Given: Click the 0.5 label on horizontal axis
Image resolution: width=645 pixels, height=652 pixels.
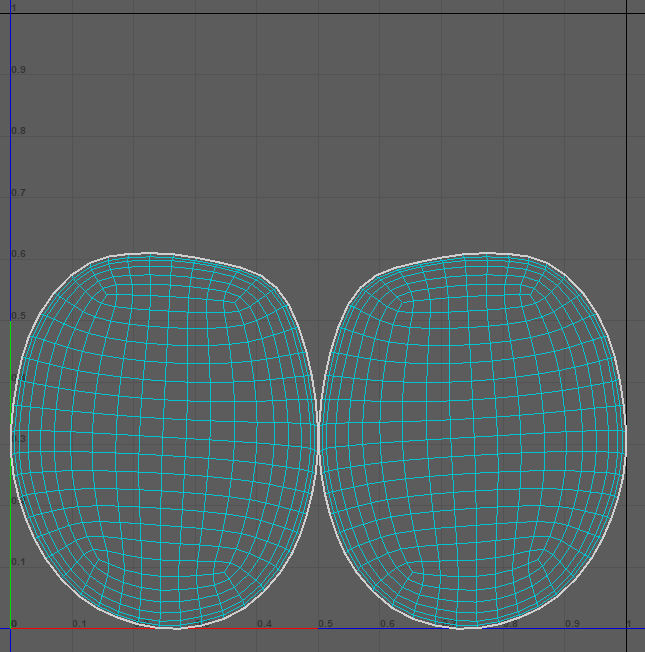Looking at the screenshot, I should (326, 624).
